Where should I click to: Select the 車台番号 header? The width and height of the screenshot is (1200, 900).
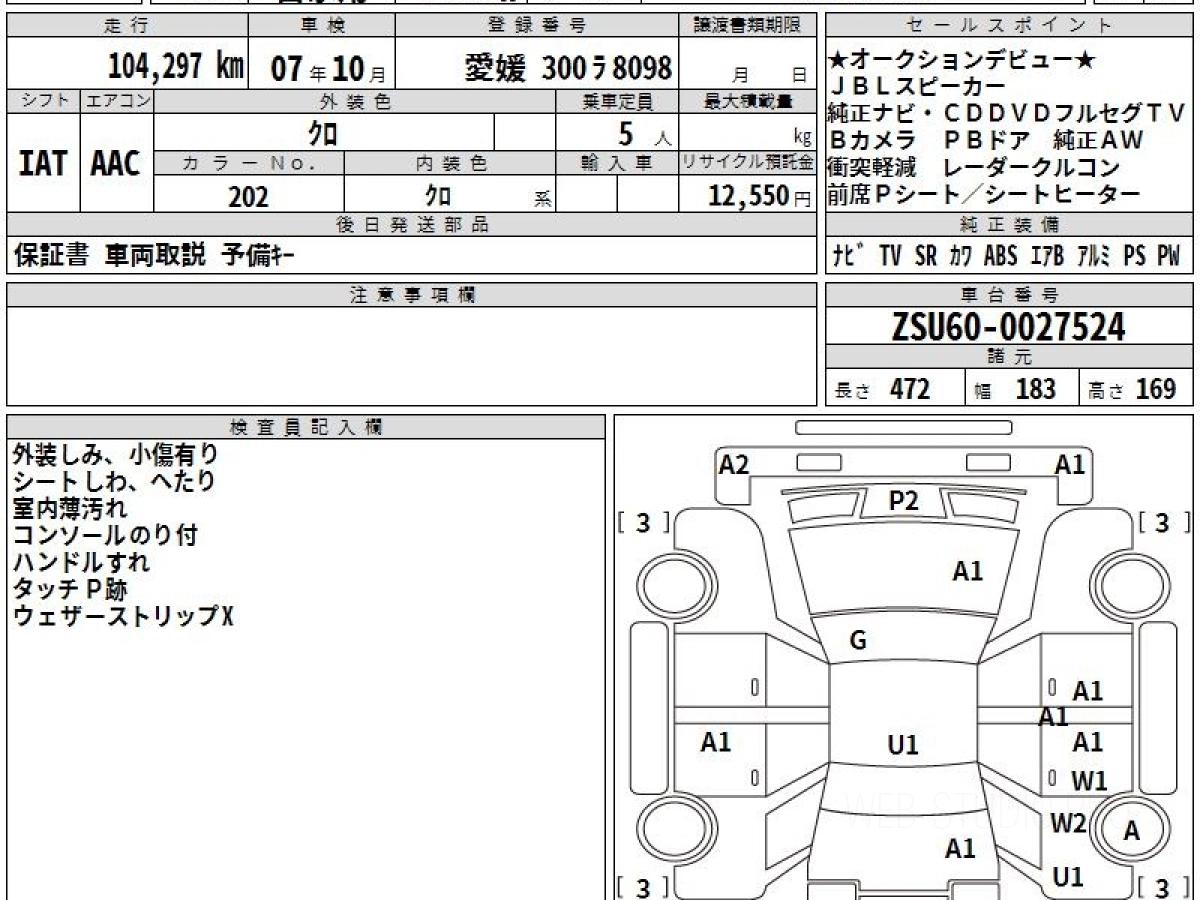tap(1009, 295)
